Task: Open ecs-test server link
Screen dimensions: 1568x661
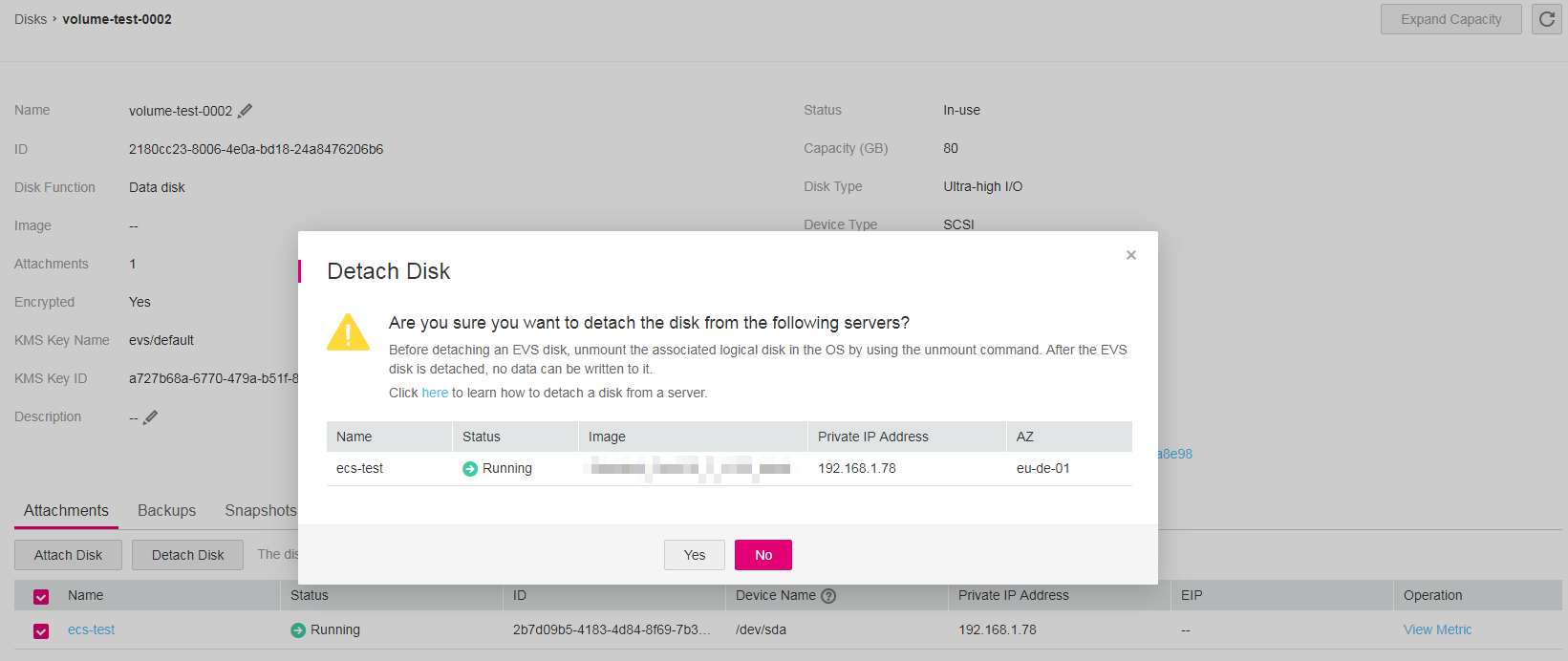Action: tap(91, 629)
